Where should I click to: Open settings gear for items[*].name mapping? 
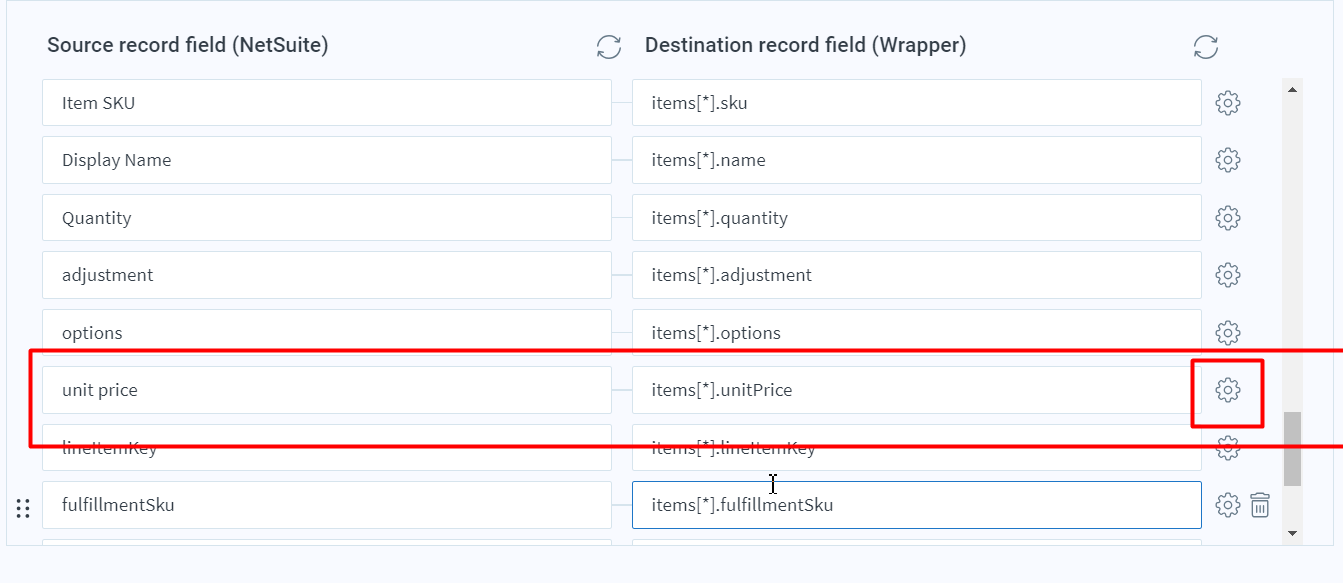click(x=1228, y=160)
